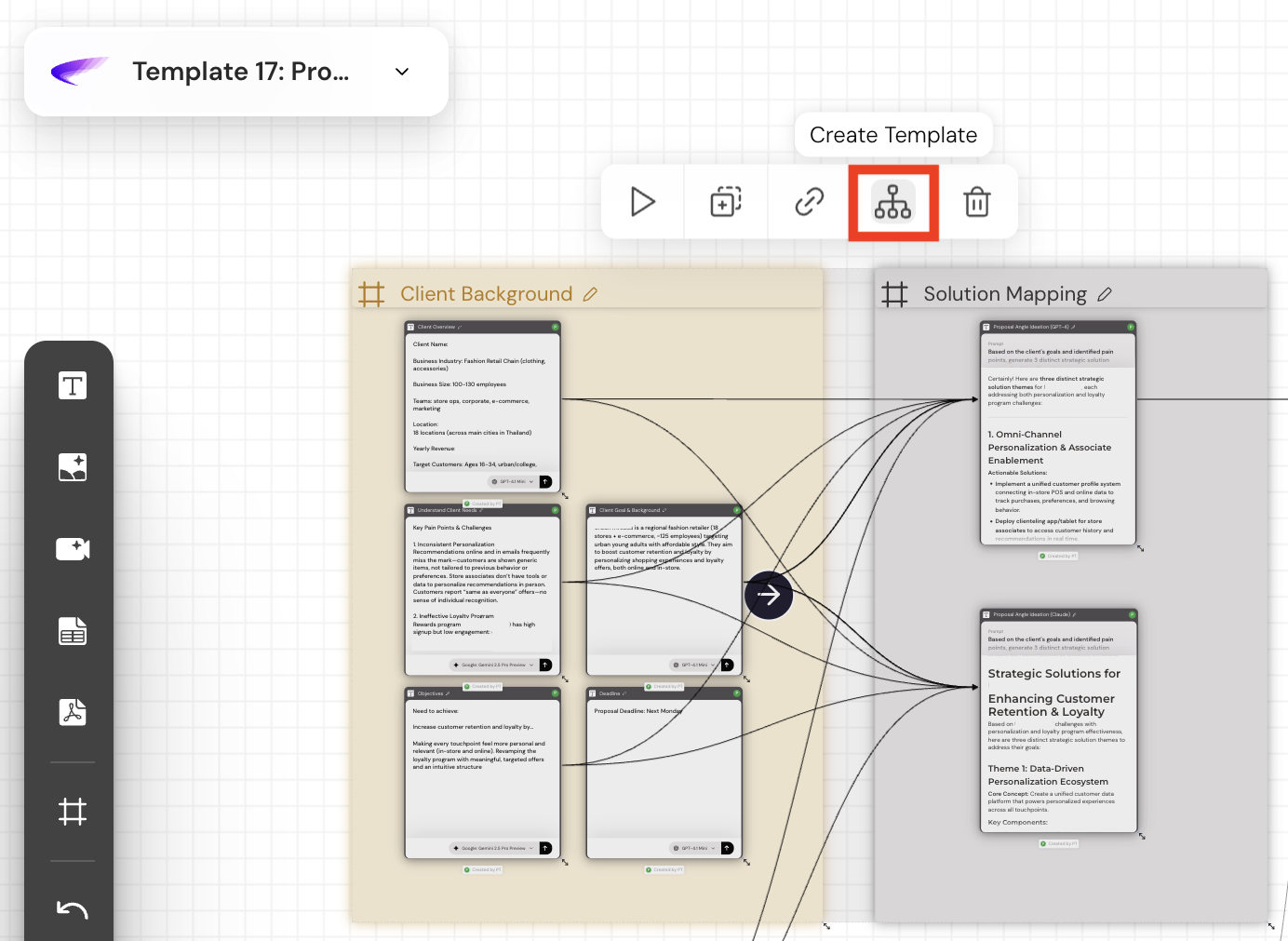Select the AI image tool in sidebar
Screen dimensions: 1288x941
coord(73,467)
